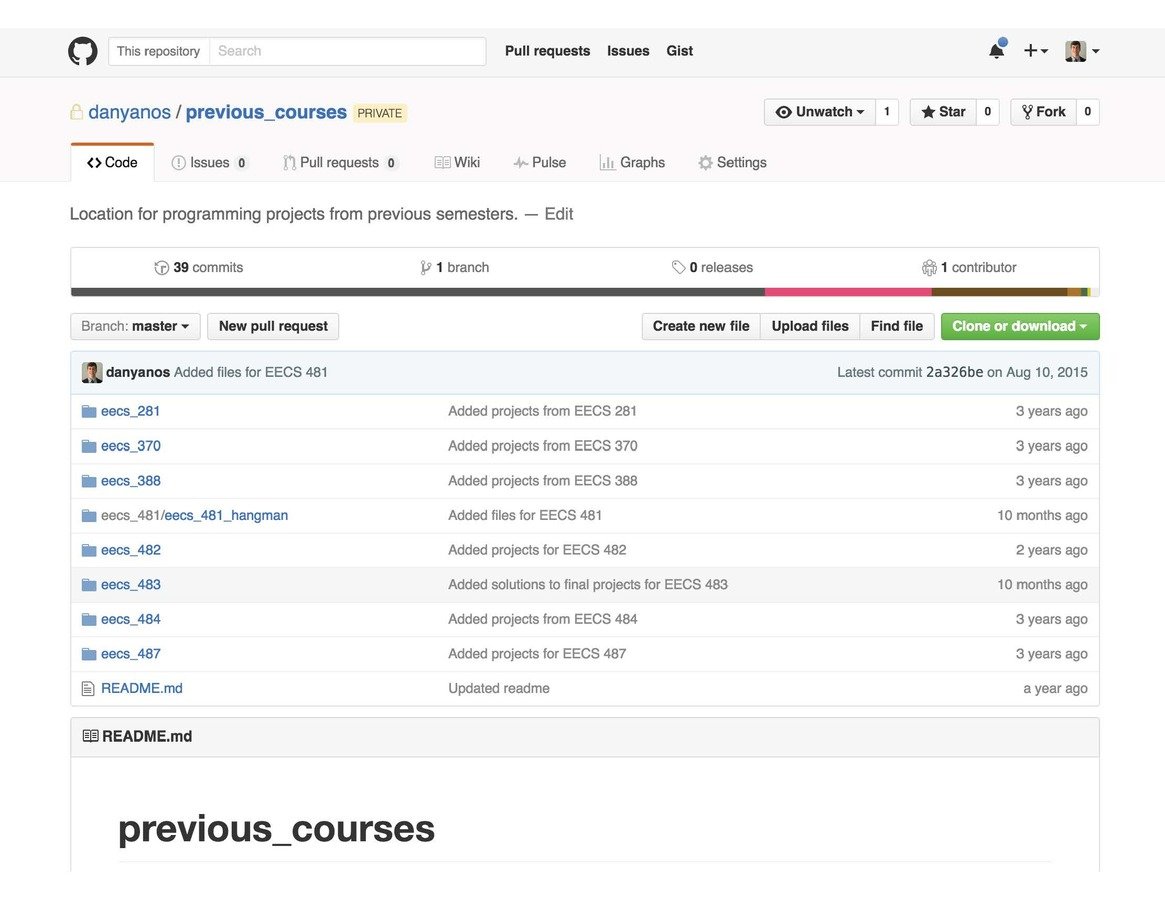The image size is (1165, 900).
Task: Open the Unwatch dropdown
Action: click(x=820, y=111)
